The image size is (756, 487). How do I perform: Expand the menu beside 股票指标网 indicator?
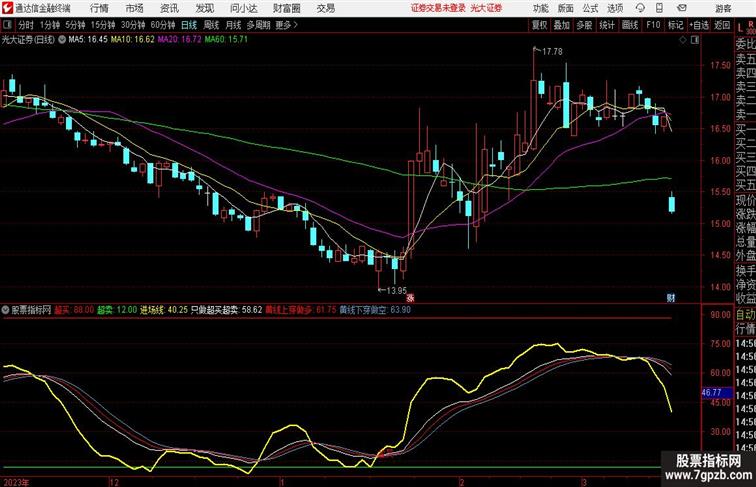coord(5,310)
